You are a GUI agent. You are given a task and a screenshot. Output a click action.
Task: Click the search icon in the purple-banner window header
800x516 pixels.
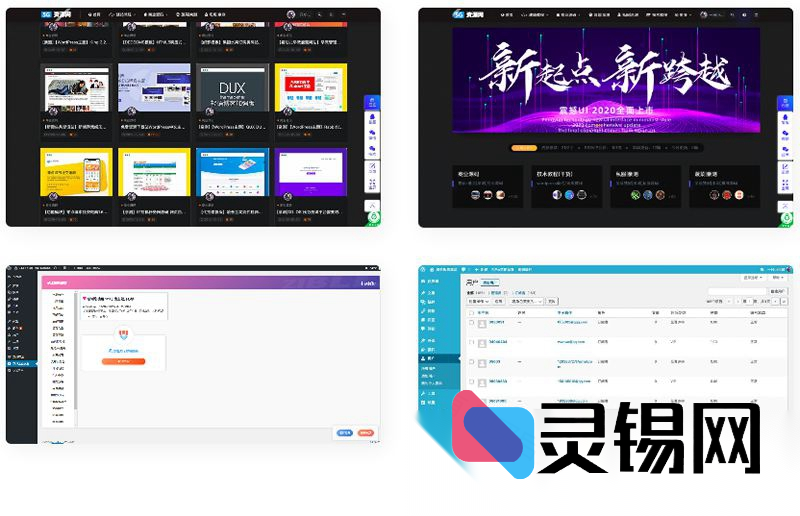coord(732,15)
